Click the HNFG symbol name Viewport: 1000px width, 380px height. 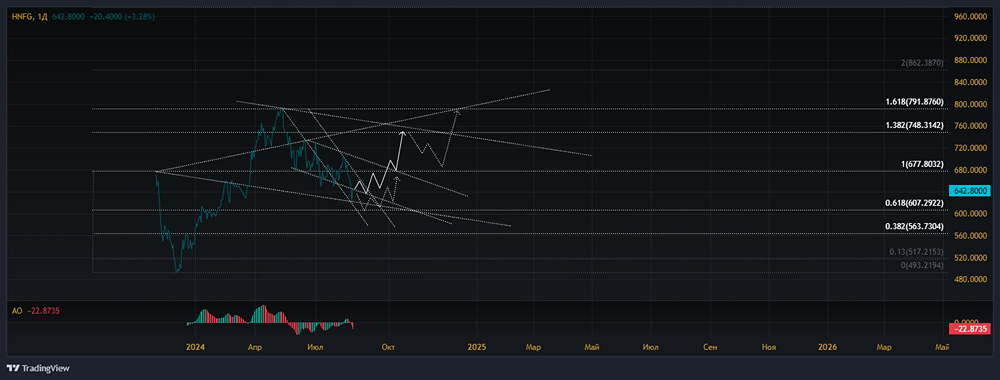[22, 16]
